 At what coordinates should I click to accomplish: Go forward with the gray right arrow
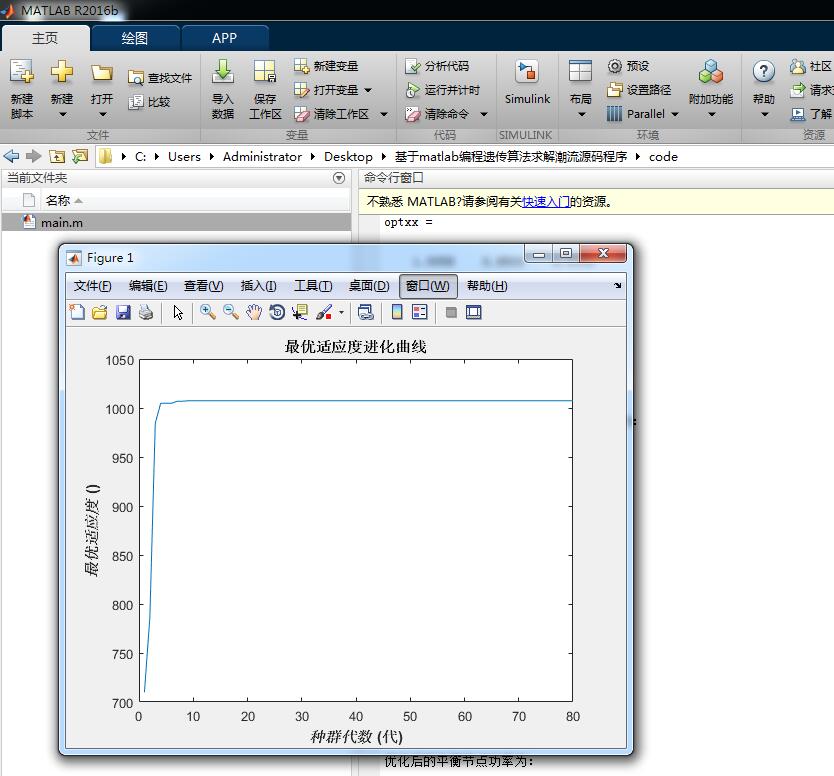click(34, 156)
